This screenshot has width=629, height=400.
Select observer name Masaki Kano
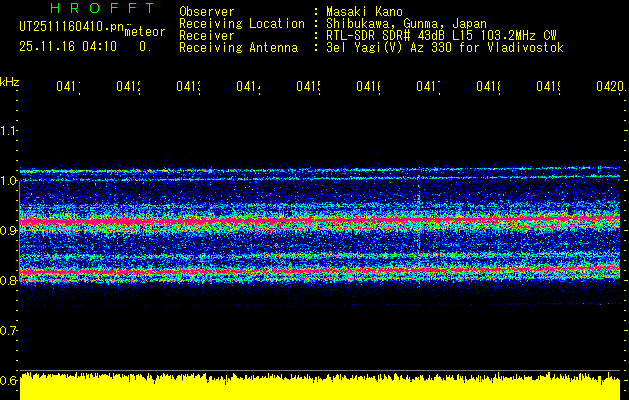tap(365, 11)
